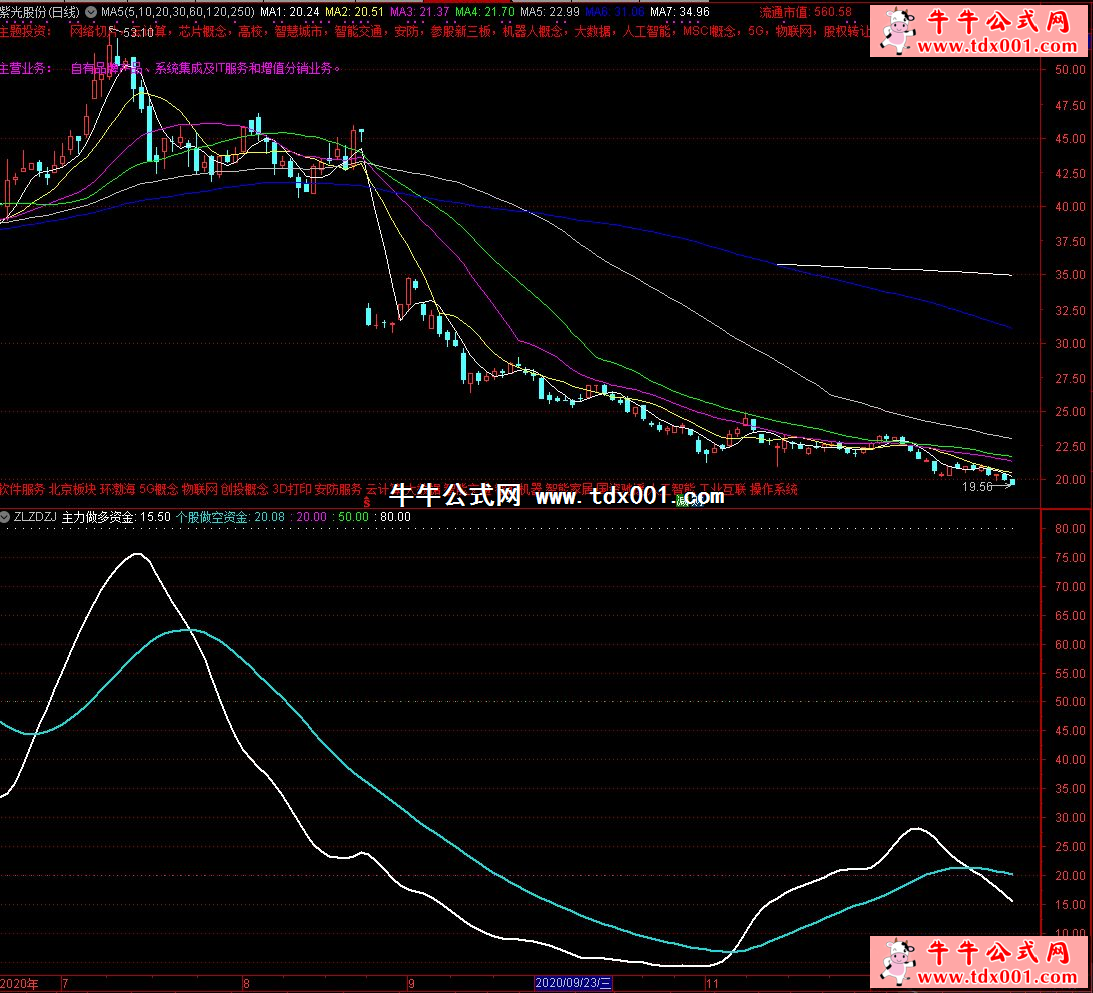
Task: Click the cow logo in the bottom-right corner
Action: (895, 962)
